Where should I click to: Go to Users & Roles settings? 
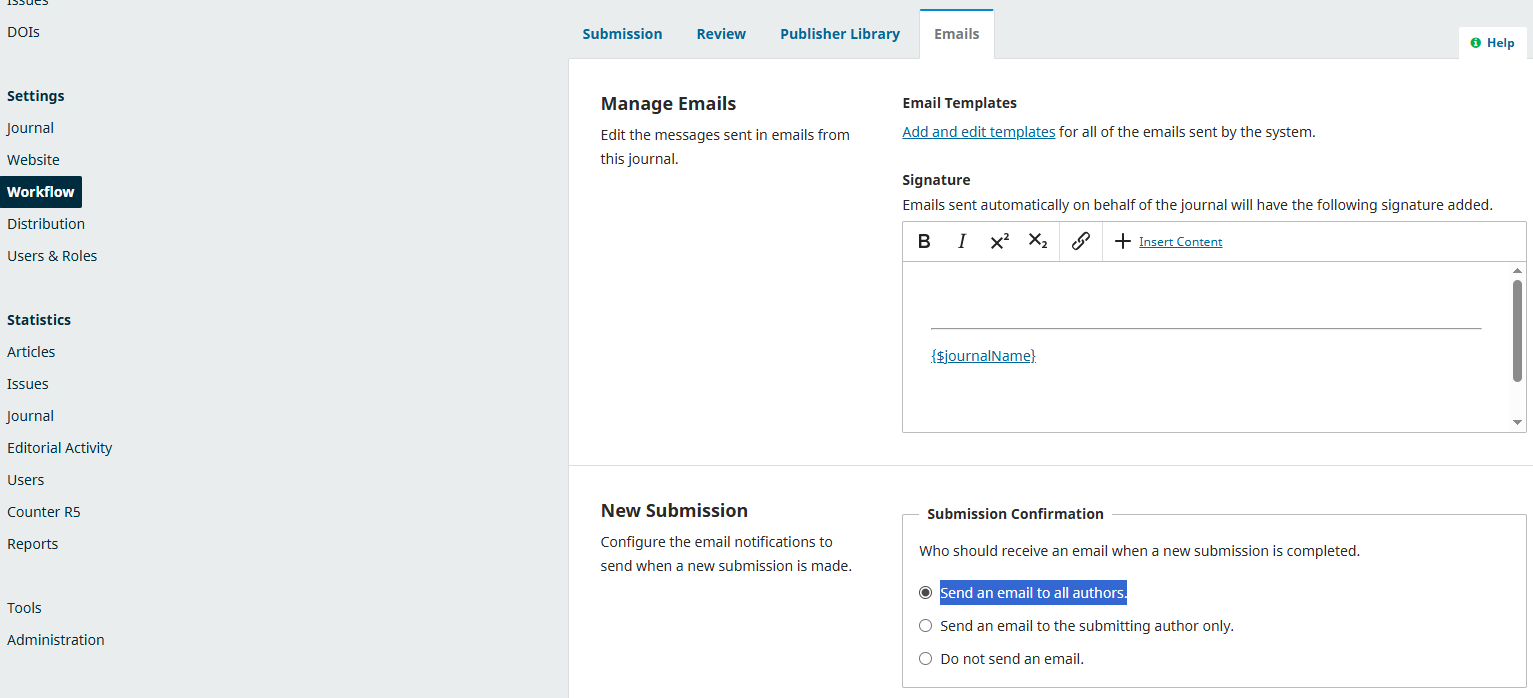click(52, 256)
